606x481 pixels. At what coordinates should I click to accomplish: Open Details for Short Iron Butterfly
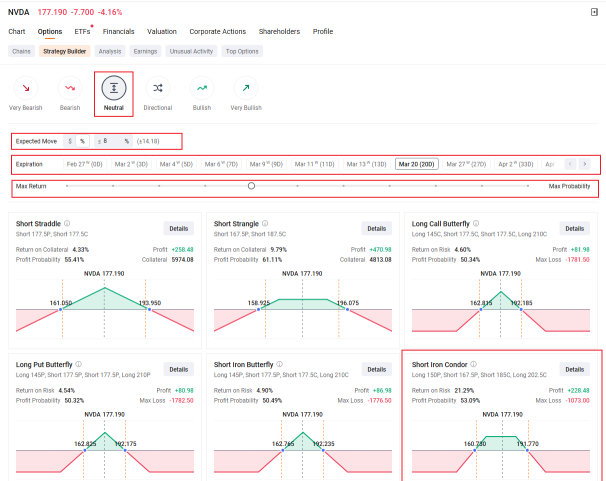pyautogui.click(x=377, y=370)
